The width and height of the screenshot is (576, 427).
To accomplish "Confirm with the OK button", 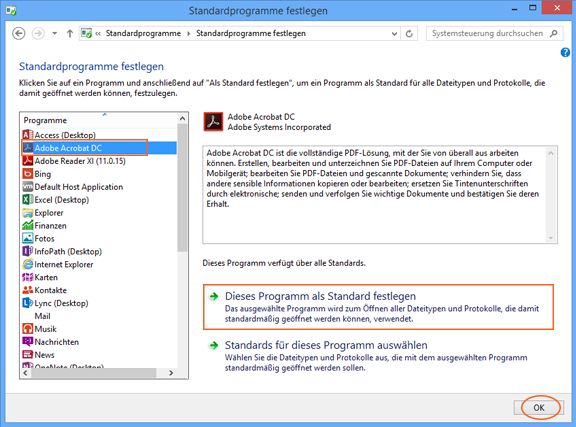I will pos(539,408).
